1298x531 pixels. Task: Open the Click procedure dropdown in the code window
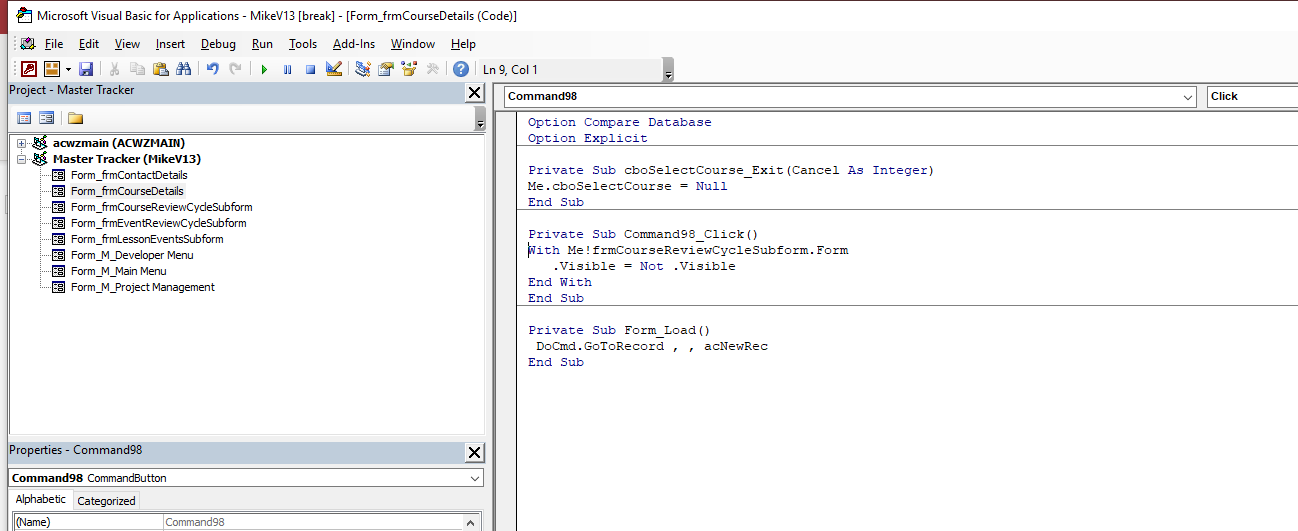click(1252, 97)
